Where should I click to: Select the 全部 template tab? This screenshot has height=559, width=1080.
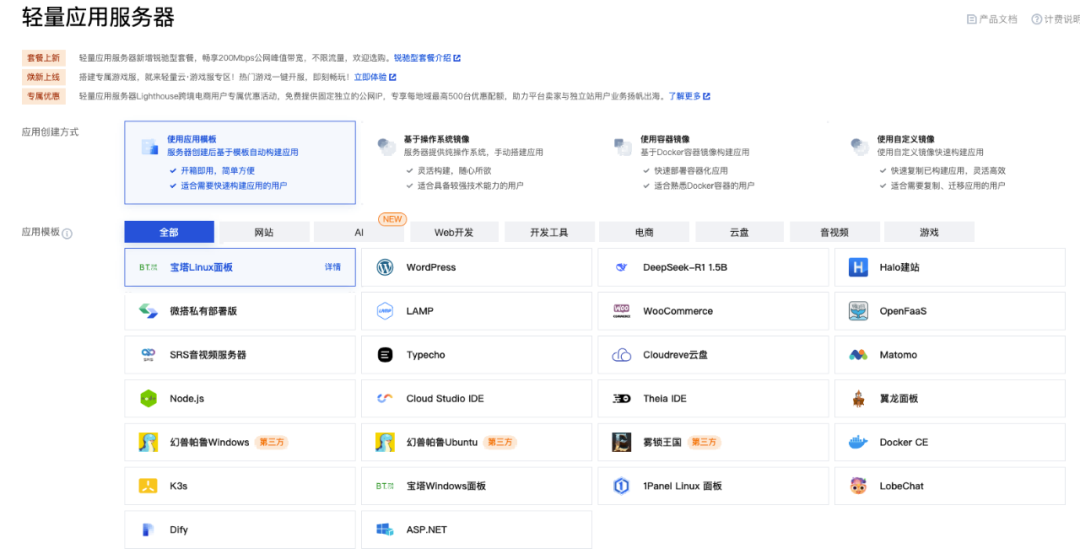tap(169, 232)
